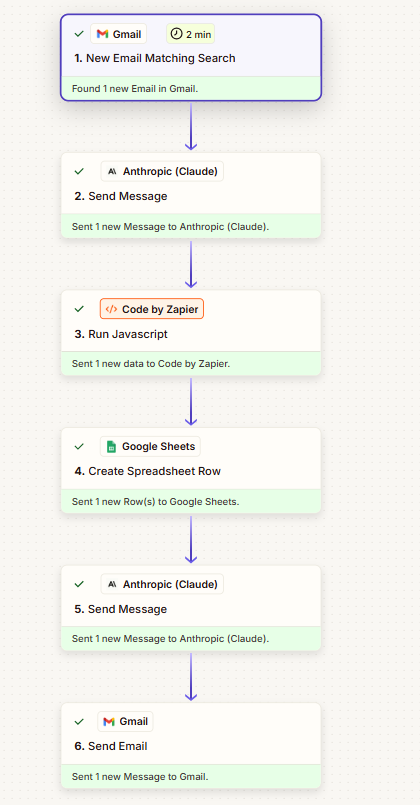Image resolution: width=420 pixels, height=805 pixels.
Task: Click the green checkmark on step 1
Action: [x=79, y=34]
